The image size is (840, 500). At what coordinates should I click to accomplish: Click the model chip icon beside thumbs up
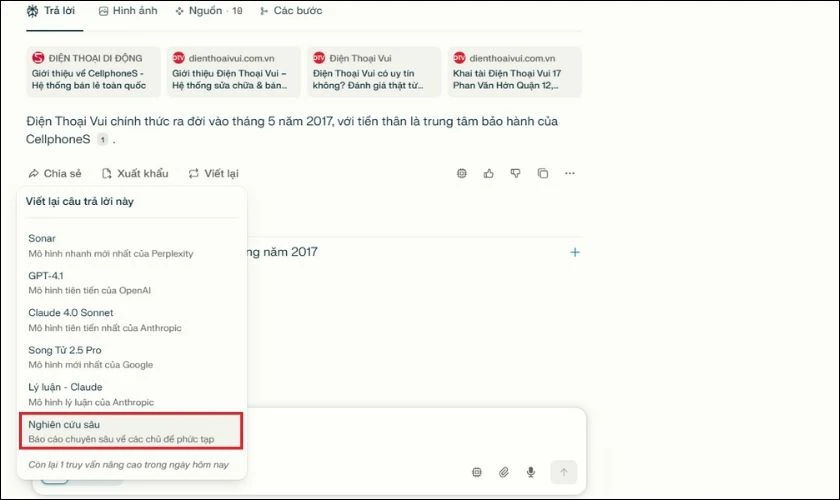(462, 173)
